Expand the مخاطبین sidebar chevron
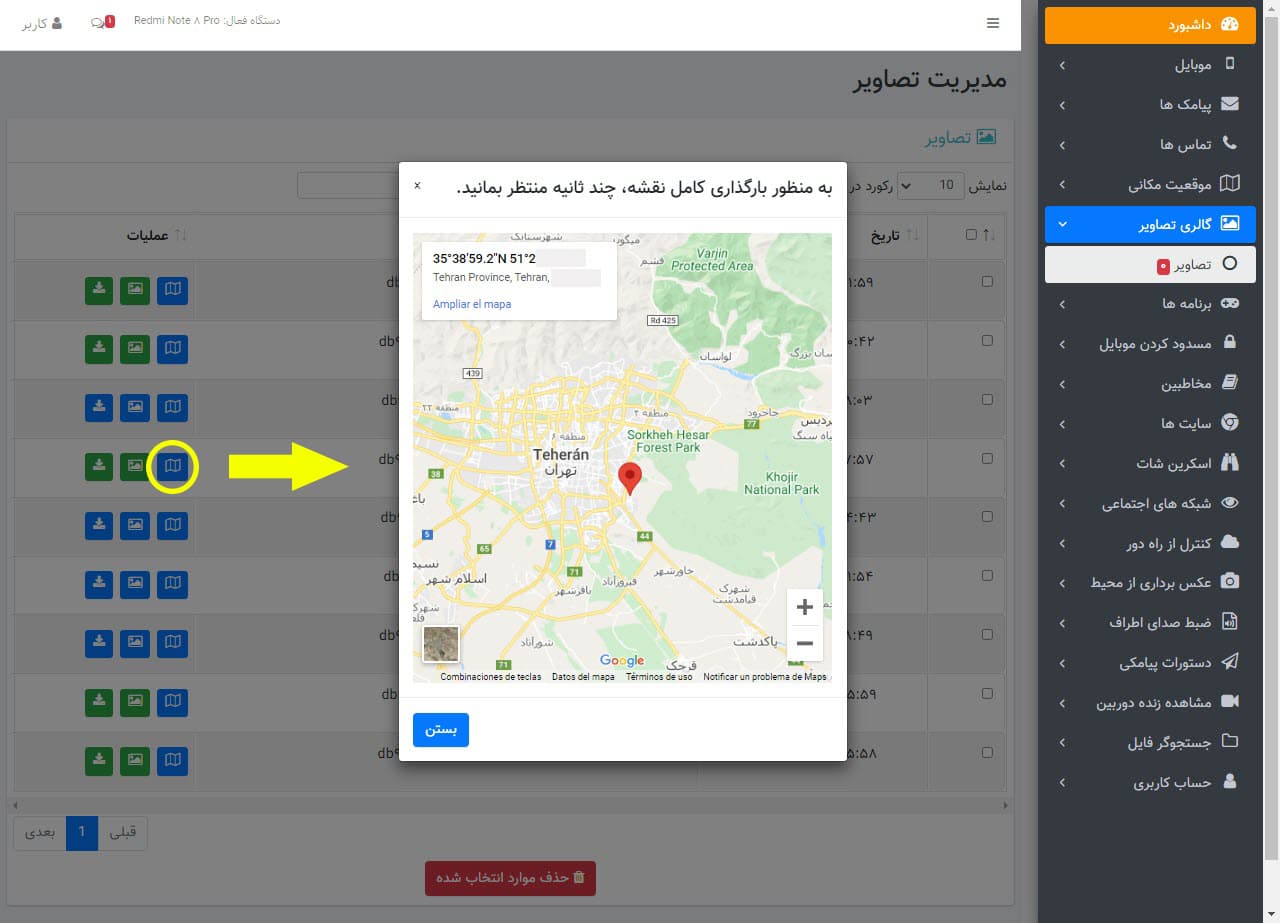The image size is (1280, 923). [x=1062, y=383]
